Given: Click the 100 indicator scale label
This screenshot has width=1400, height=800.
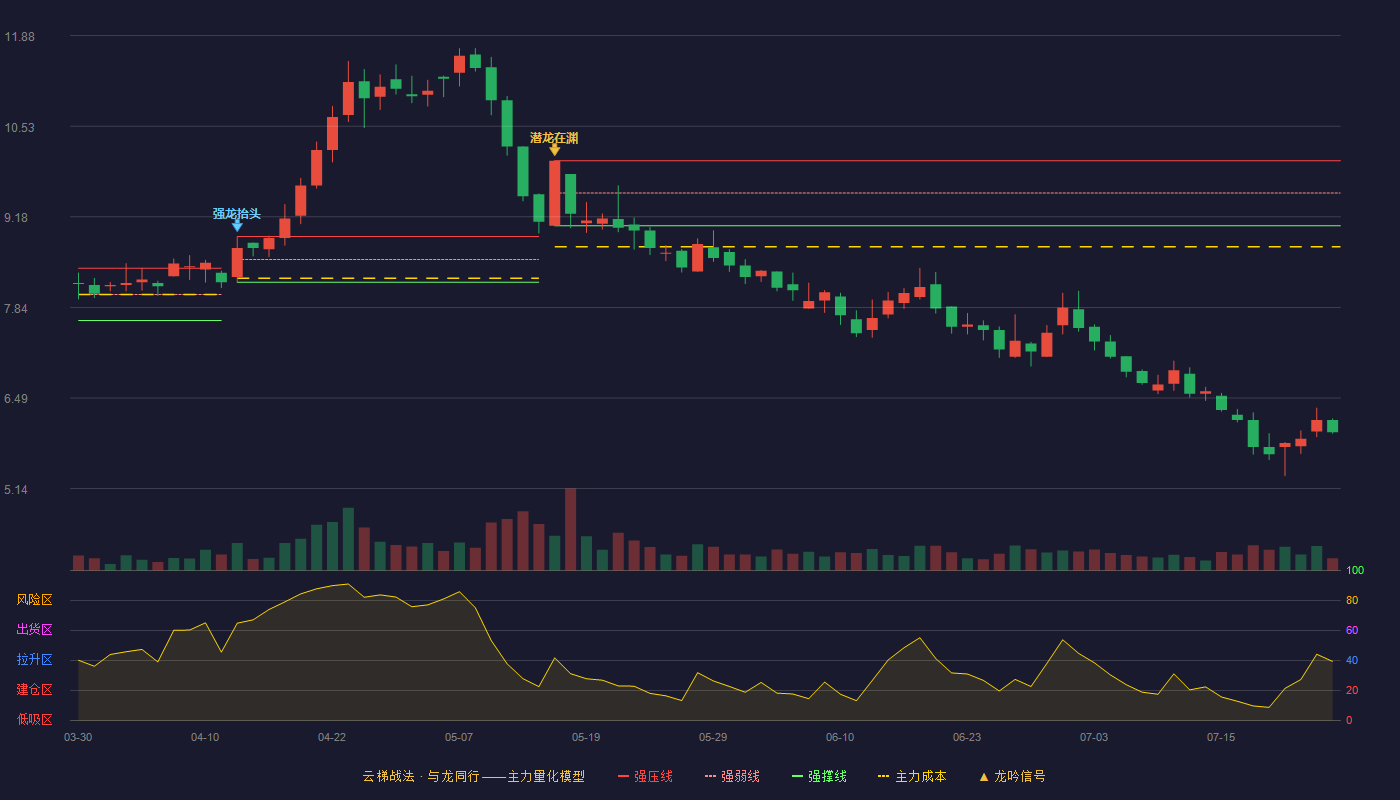Looking at the screenshot, I should (1354, 570).
